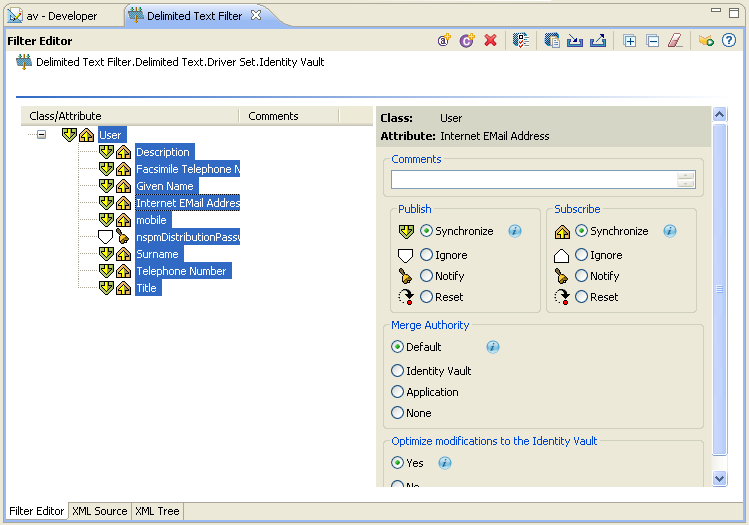Image resolution: width=749 pixels, height=525 pixels.
Task: Select Ignore under Publish
Action: tap(427, 255)
